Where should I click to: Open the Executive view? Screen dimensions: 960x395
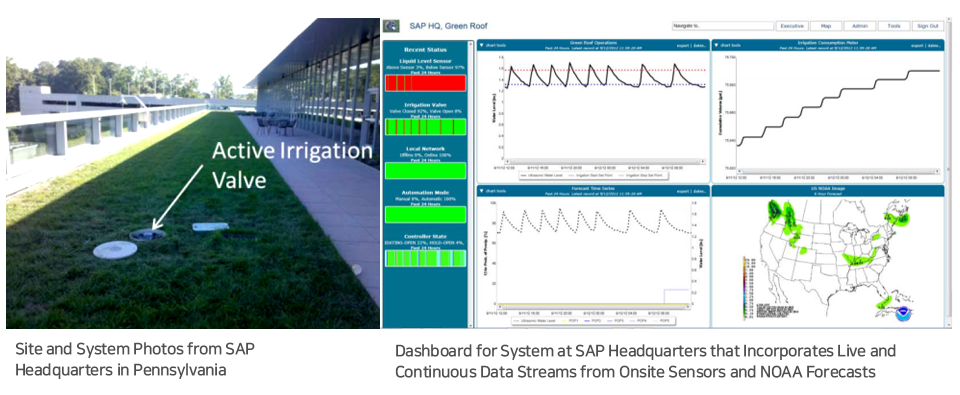tap(792, 26)
